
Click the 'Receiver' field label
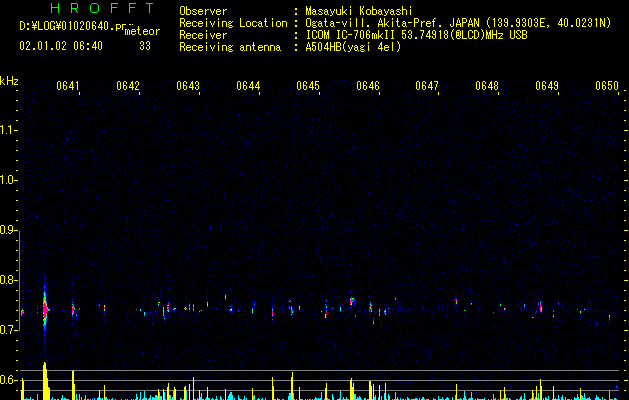(x=203, y=35)
